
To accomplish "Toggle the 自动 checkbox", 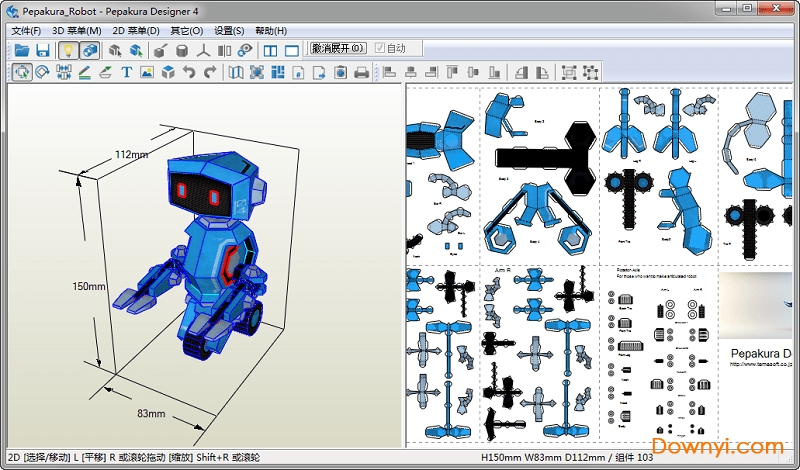I will point(380,48).
